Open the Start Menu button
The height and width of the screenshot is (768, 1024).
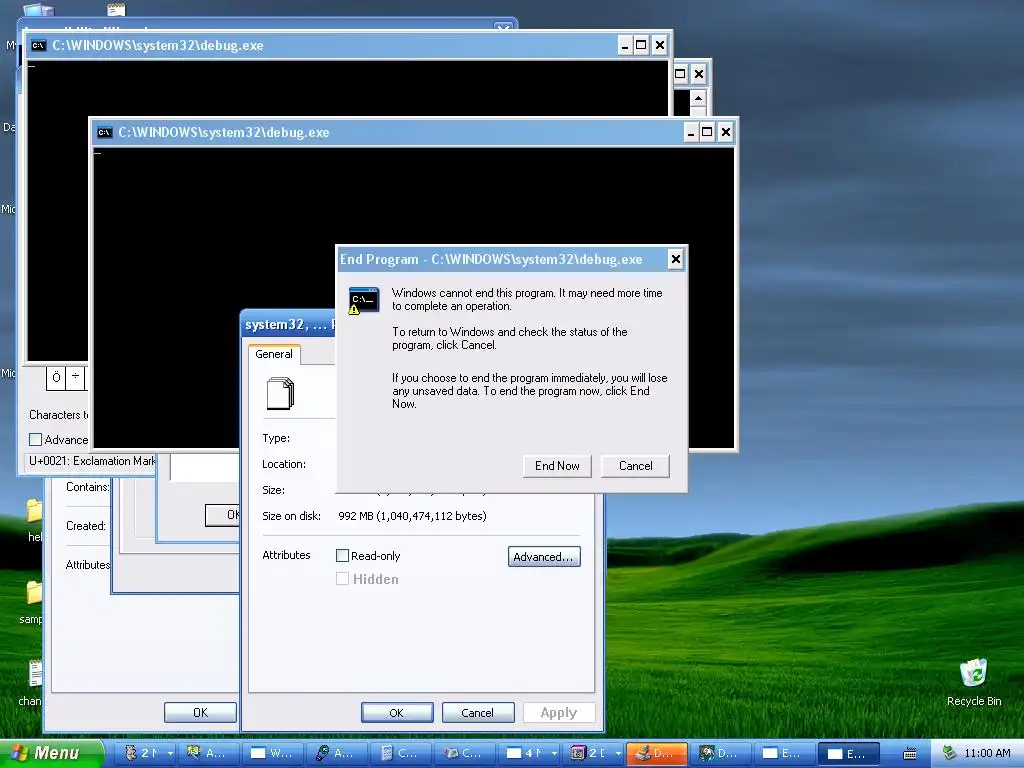pyautogui.click(x=52, y=753)
